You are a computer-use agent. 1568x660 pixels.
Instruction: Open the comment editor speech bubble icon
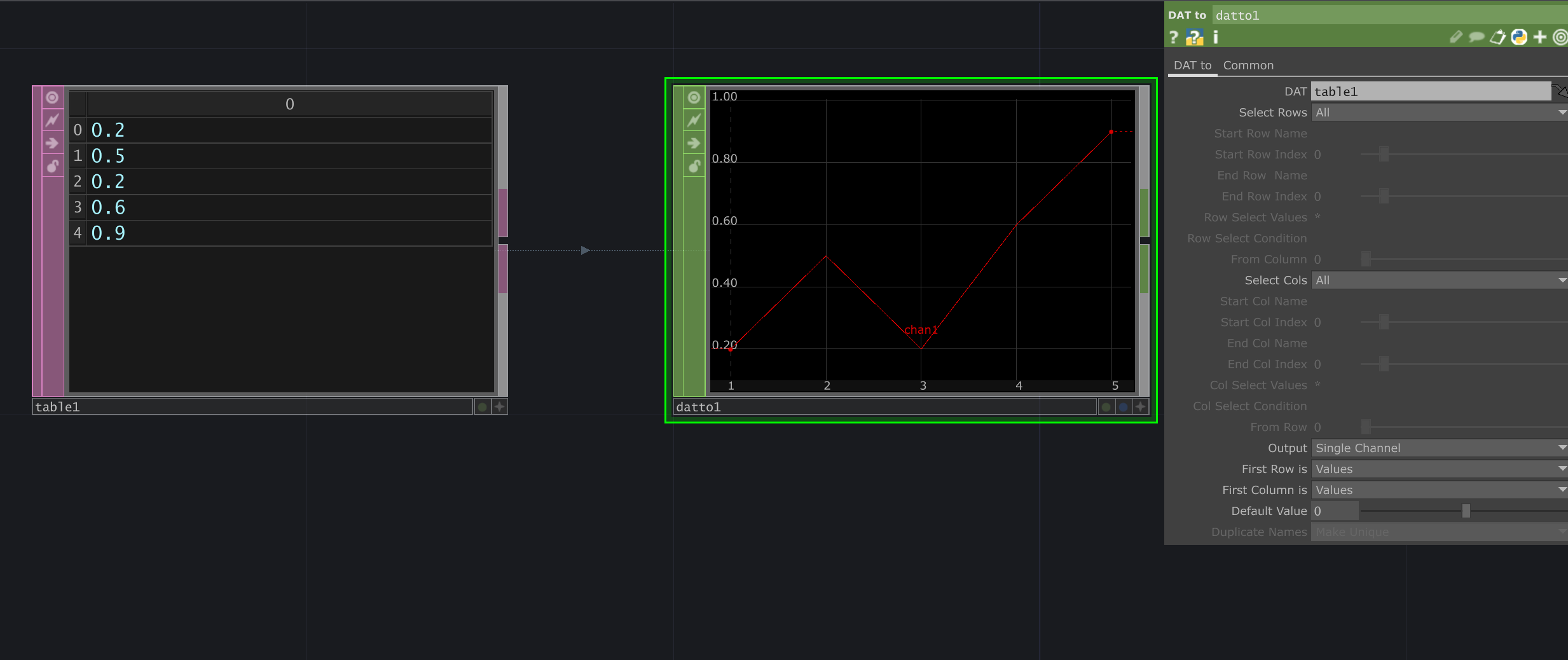click(1476, 37)
